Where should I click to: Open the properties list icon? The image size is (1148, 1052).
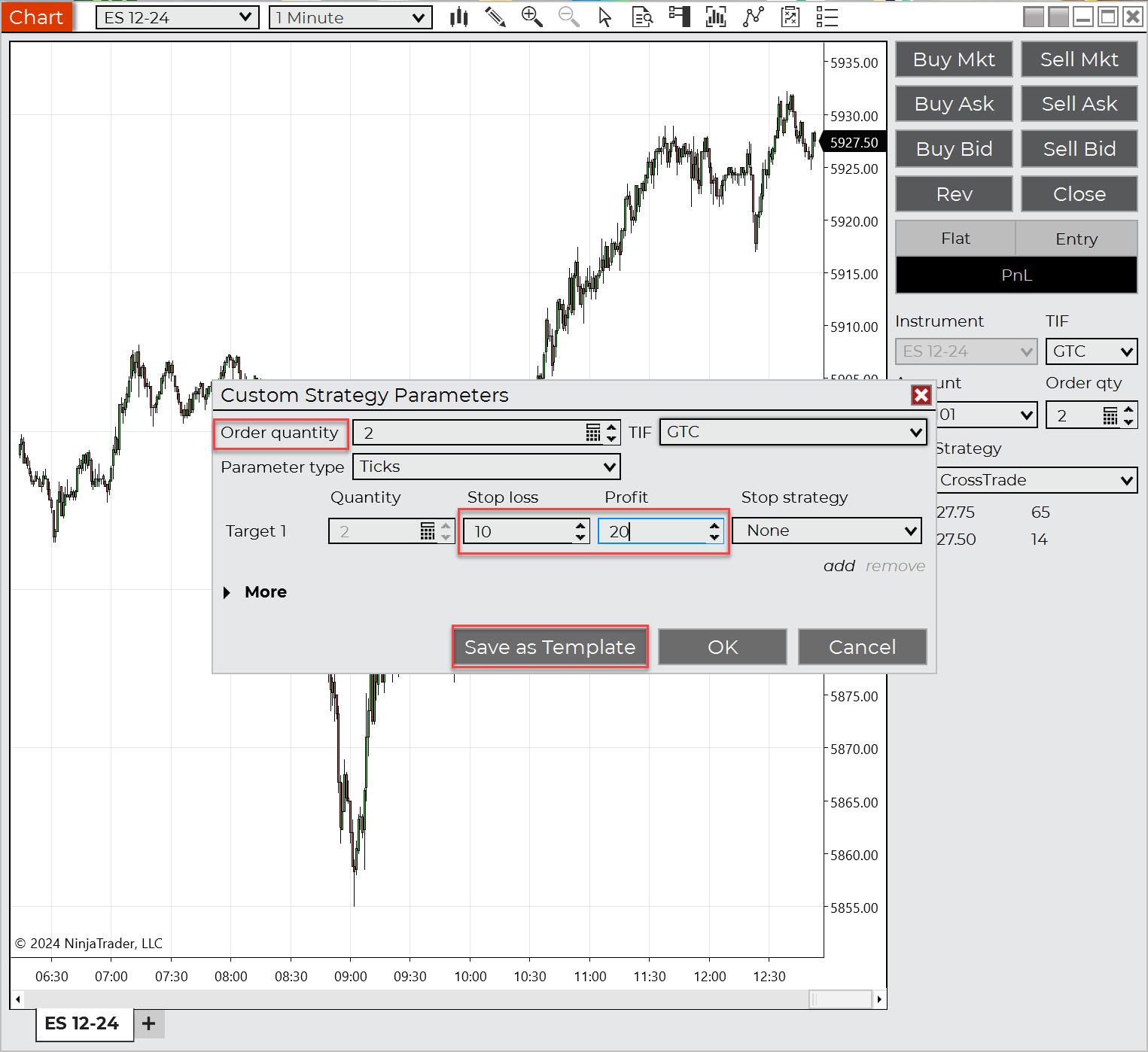827,17
